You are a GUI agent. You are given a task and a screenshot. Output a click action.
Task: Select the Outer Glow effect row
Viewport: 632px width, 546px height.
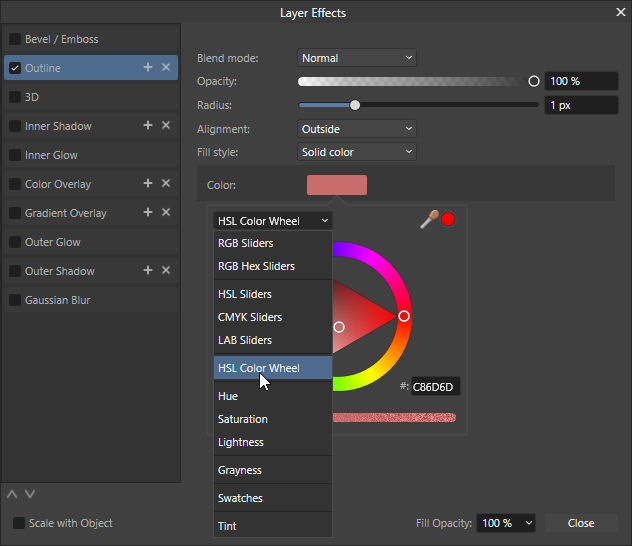coord(91,242)
